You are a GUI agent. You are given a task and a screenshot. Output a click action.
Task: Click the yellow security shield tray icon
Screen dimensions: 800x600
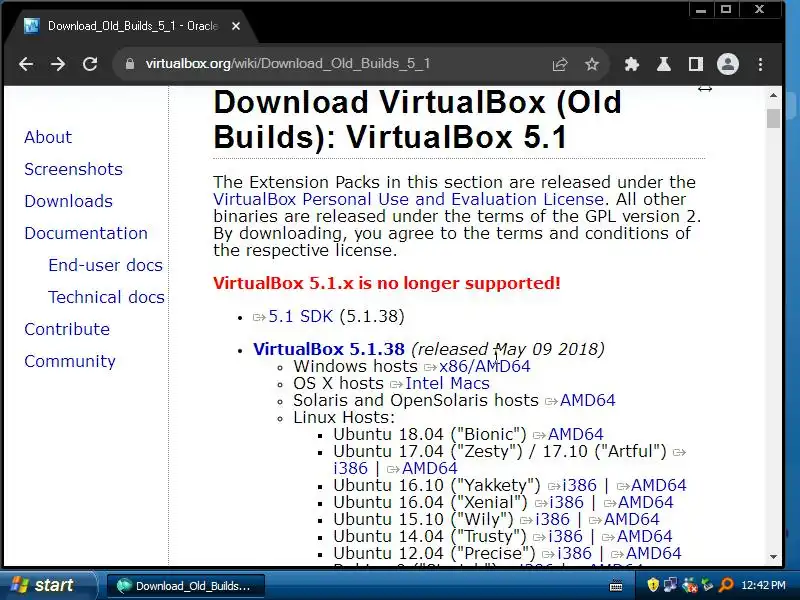coord(653,585)
